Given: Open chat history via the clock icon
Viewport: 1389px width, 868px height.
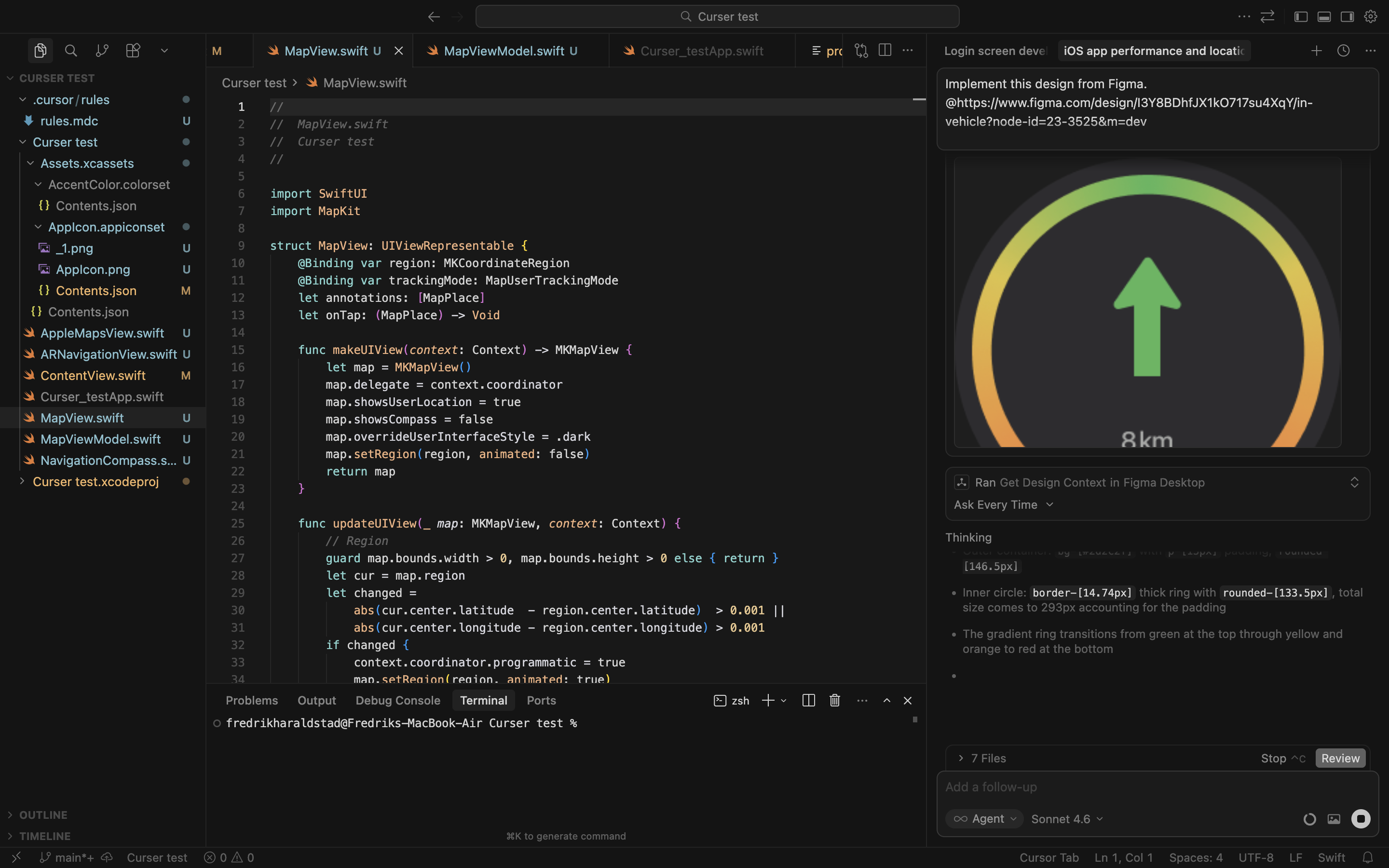Looking at the screenshot, I should (x=1343, y=51).
